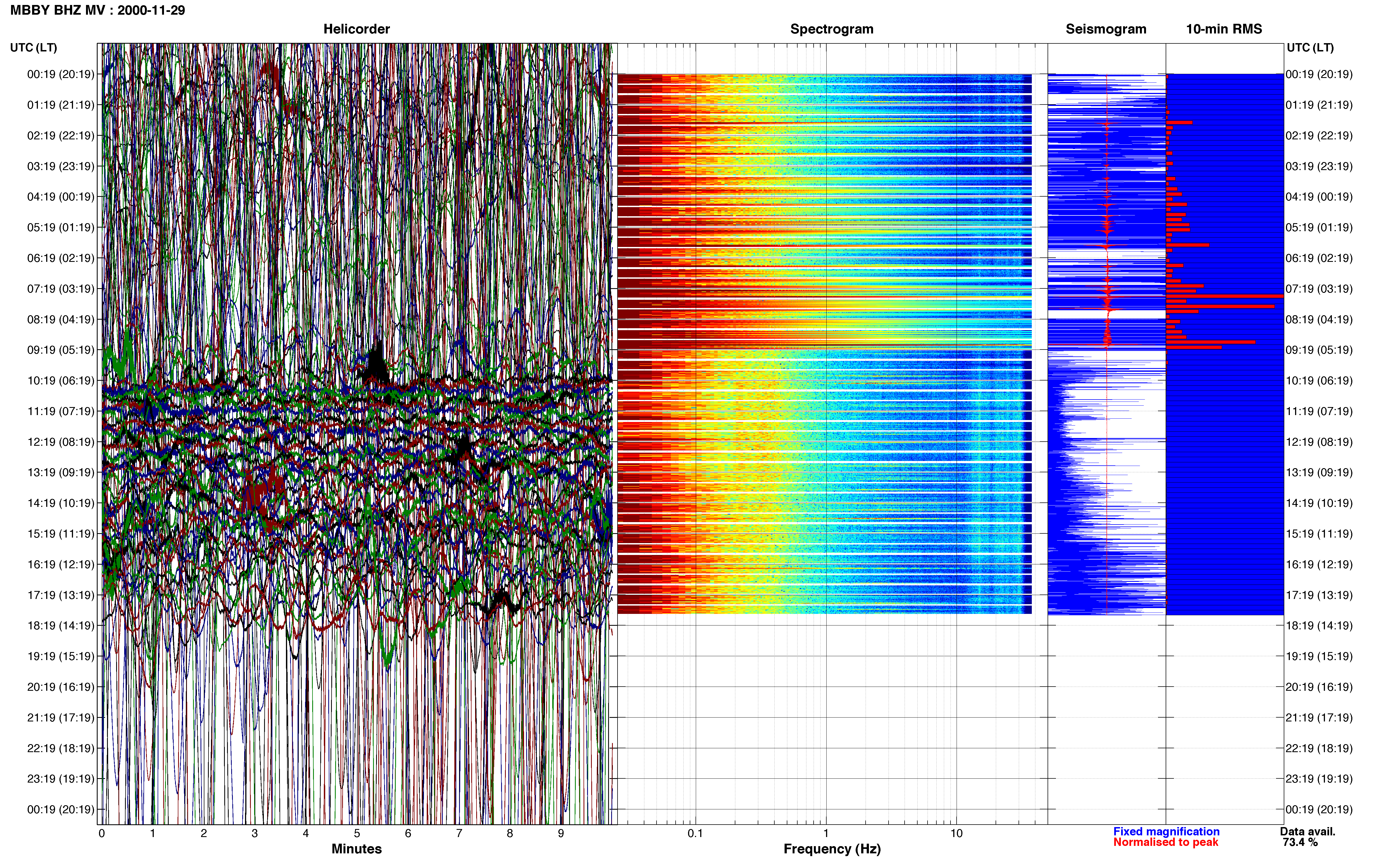Image resolution: width=1388 pixels, height=868 pixels.
Task: Click the left time label '14:19 (10:19)'
Action: click(61, 503)
